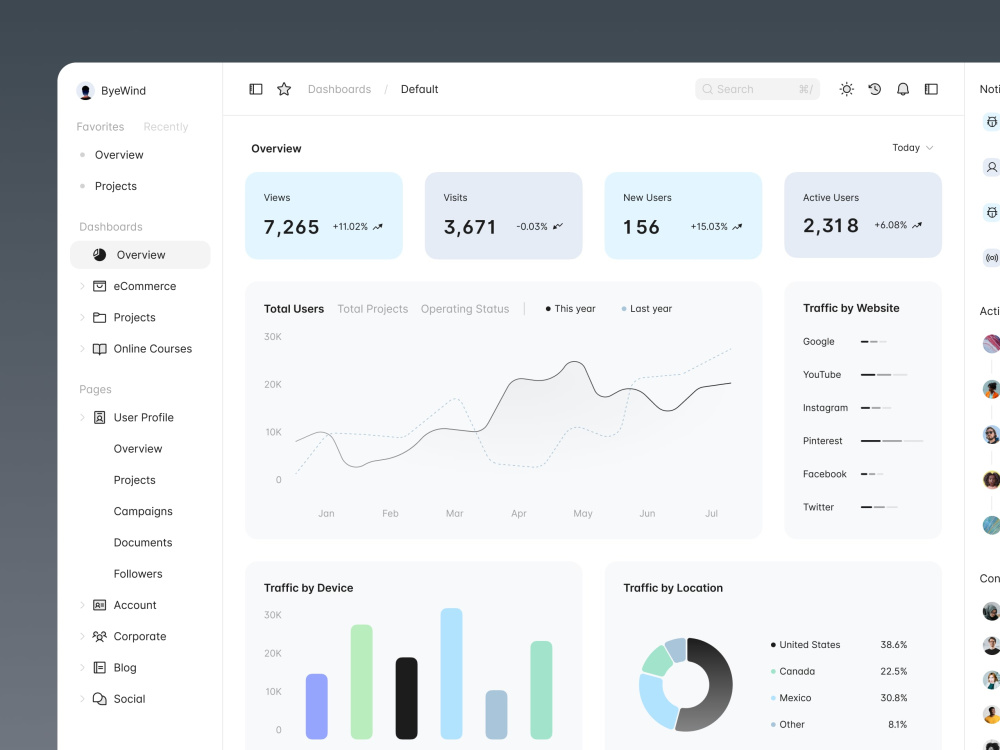Toggle the right sidebar panel icon
This screenshot has height=750, width=1000.
(x=931, y=89)
